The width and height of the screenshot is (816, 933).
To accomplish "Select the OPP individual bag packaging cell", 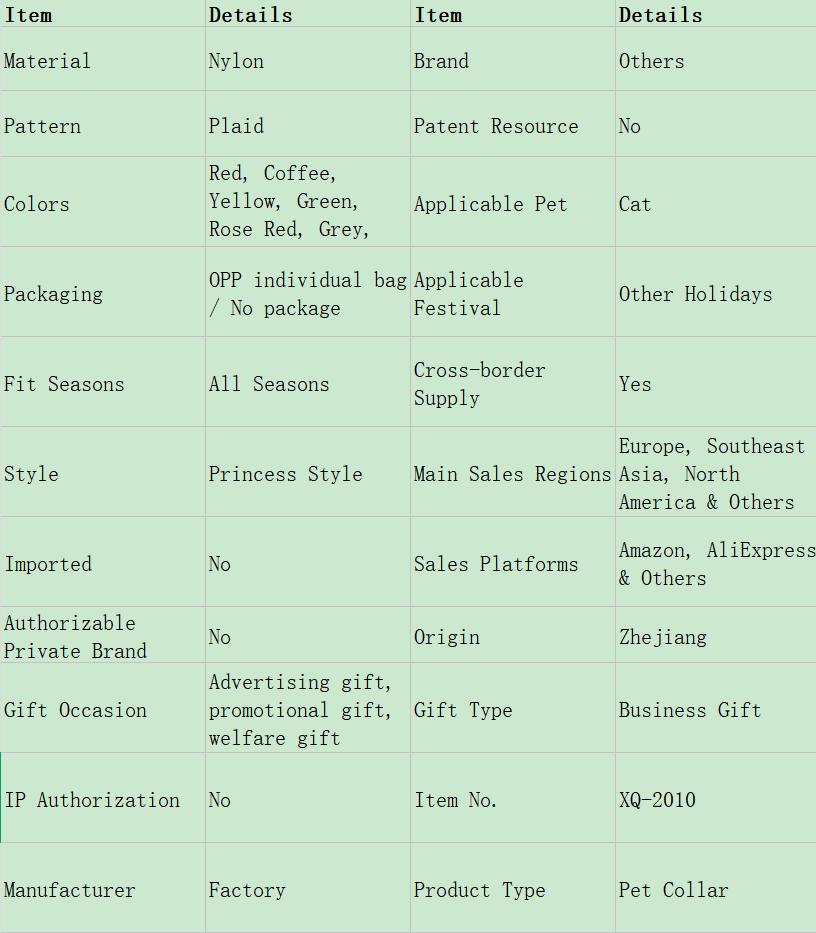I will 308,292.
